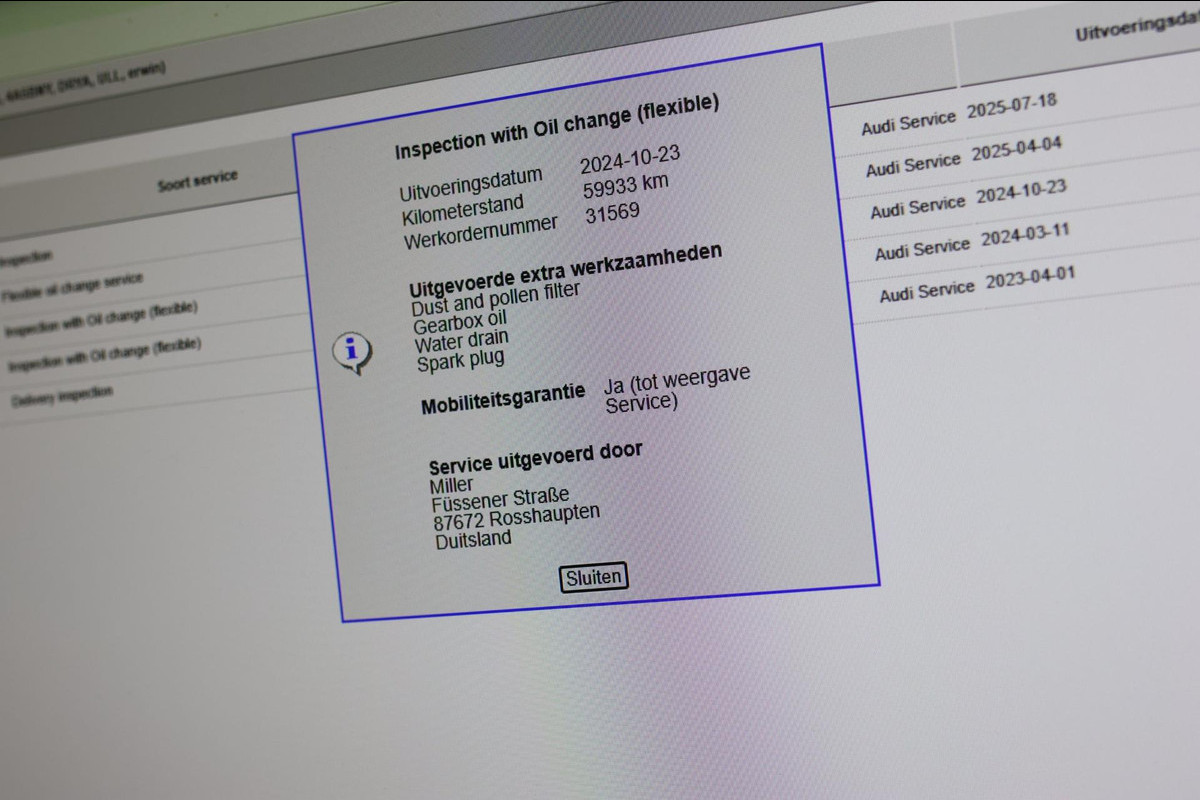Click the 2025-07-18 date cell
This screenshot has width=1200, height=800.
click(1011, 106)
